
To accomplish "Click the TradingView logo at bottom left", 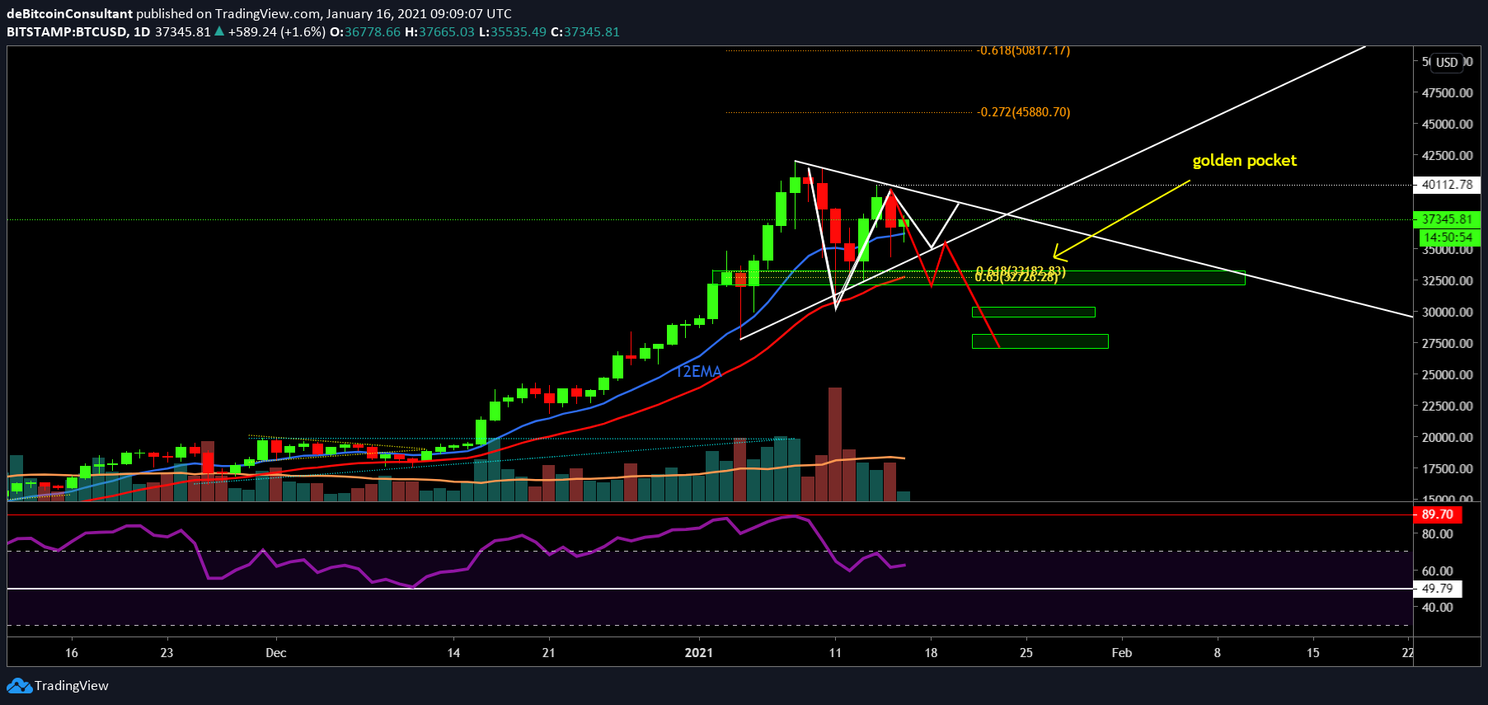I will point(58,686).
